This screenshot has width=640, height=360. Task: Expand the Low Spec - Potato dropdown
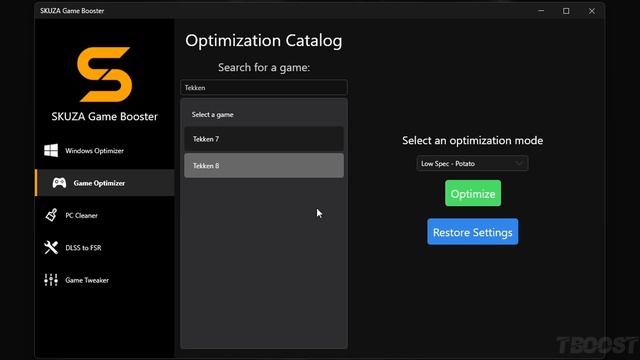[x=472, y=163]
